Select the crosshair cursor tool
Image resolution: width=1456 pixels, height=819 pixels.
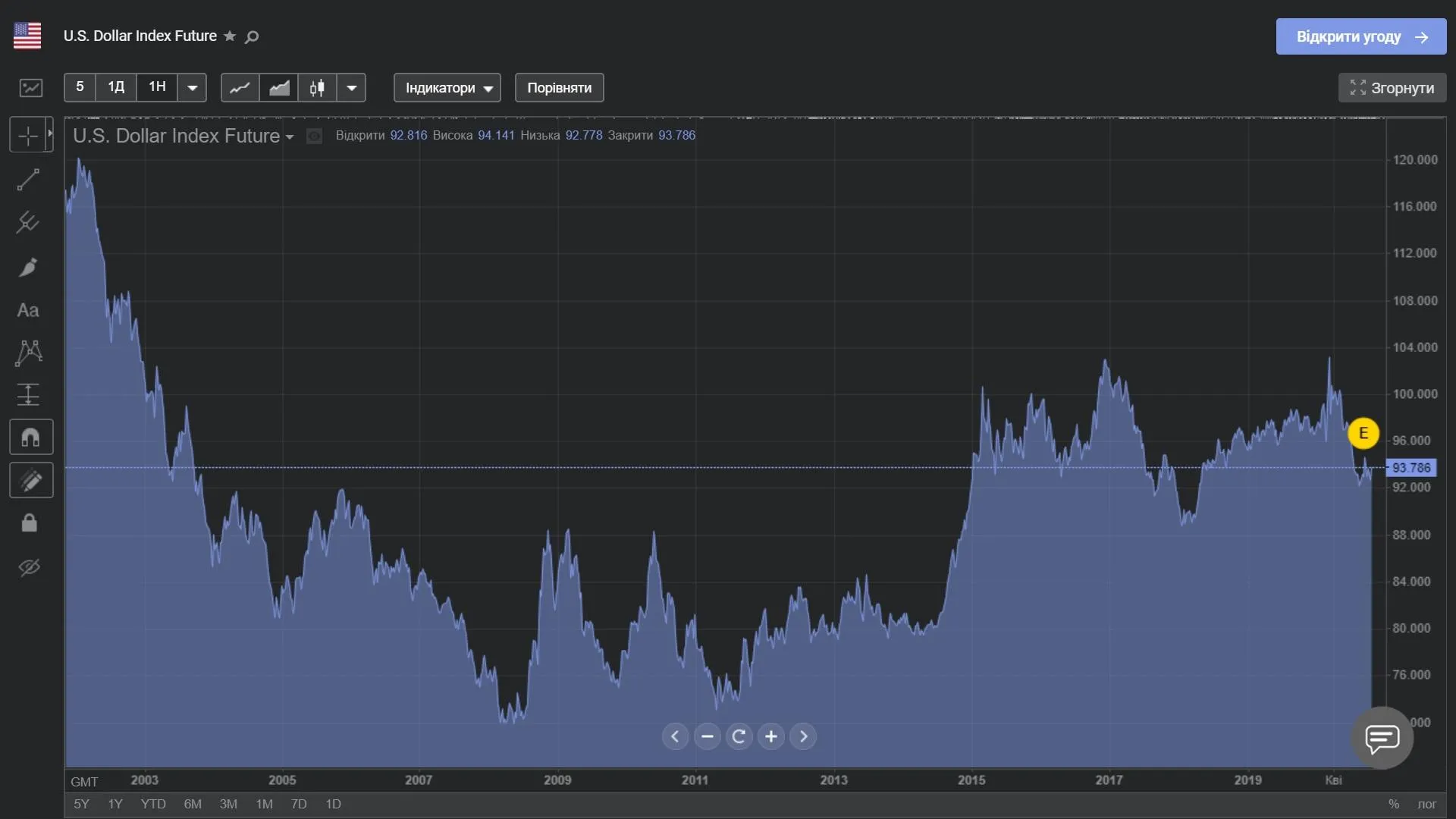pyautogui.click(x=28, y=136)
